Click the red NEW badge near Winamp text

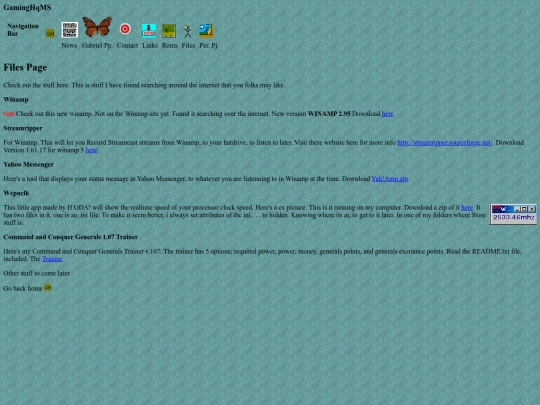point(9,114)
